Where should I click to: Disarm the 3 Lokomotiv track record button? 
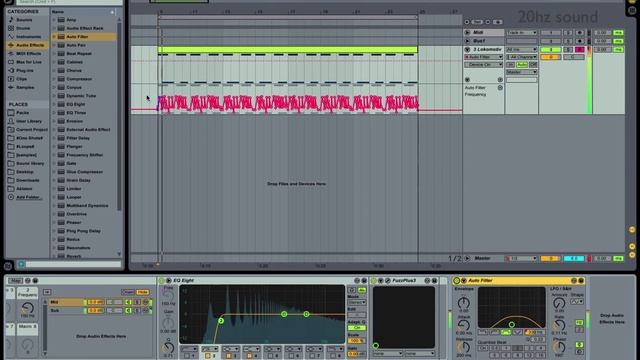click(x=579, y=49)
